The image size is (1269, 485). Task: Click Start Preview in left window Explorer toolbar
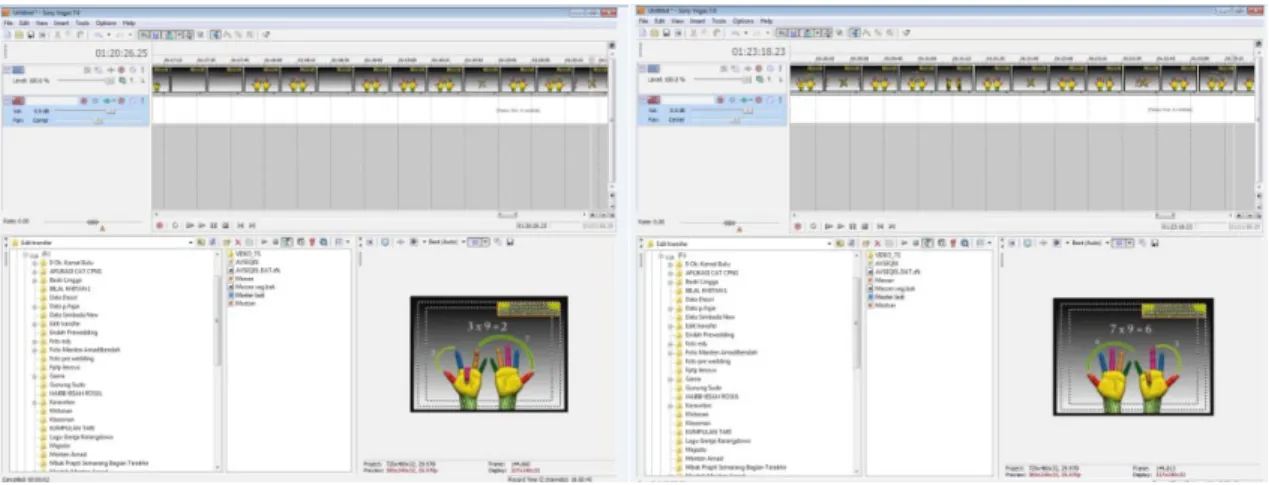pyautogui.click(x=263, y=242)
